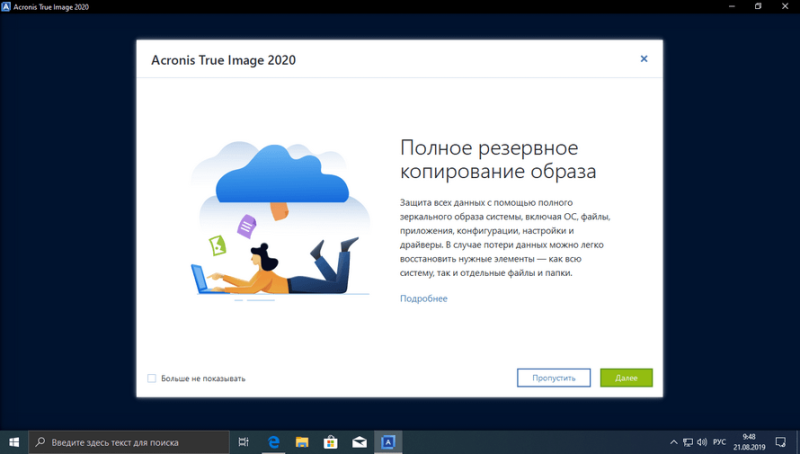The width and height of the screenshot is (800, 454).
Task: Open File Explorer from the taskbar
Action: (x=302, y=442)
